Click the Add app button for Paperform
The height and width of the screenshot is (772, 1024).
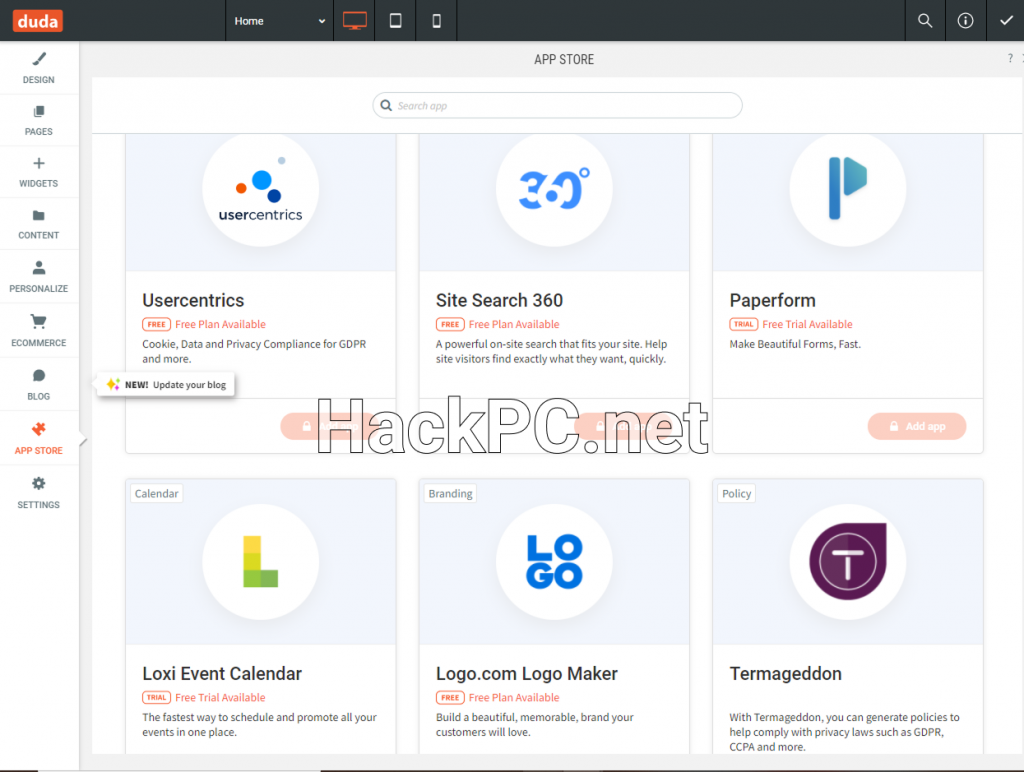(x=917, y=426)
